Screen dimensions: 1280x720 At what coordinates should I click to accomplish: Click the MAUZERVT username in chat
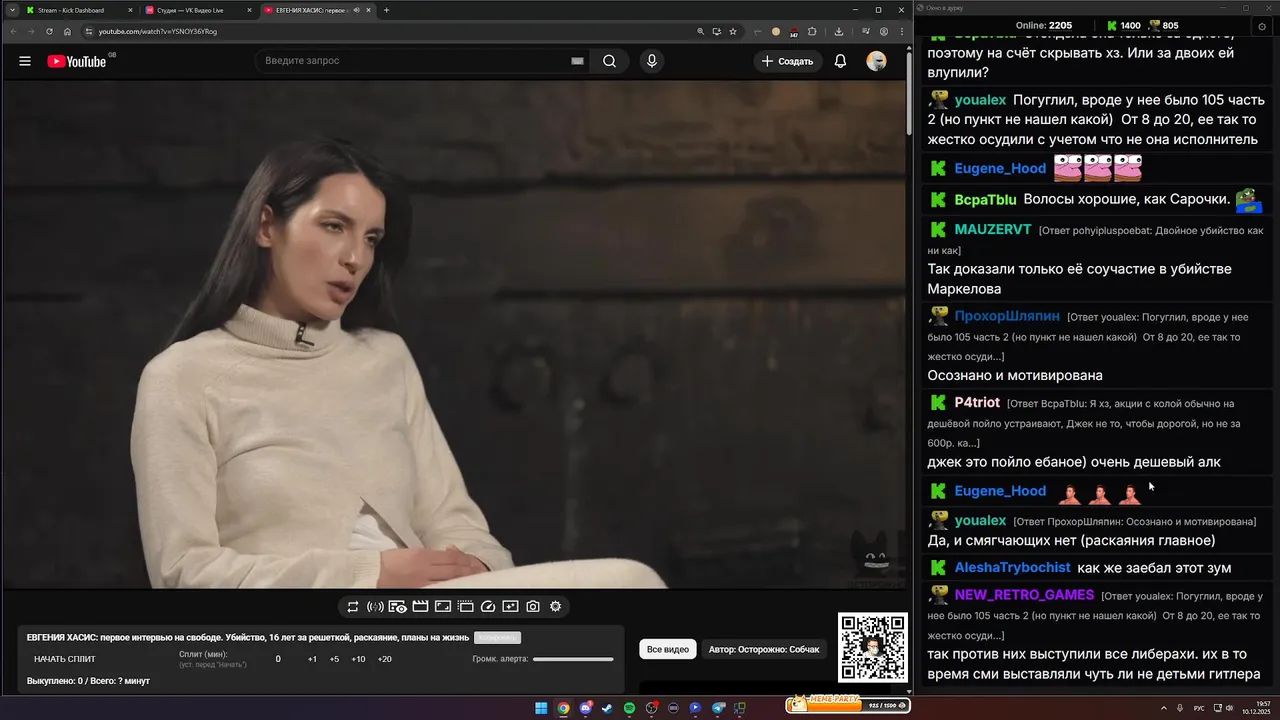[993, 229]
